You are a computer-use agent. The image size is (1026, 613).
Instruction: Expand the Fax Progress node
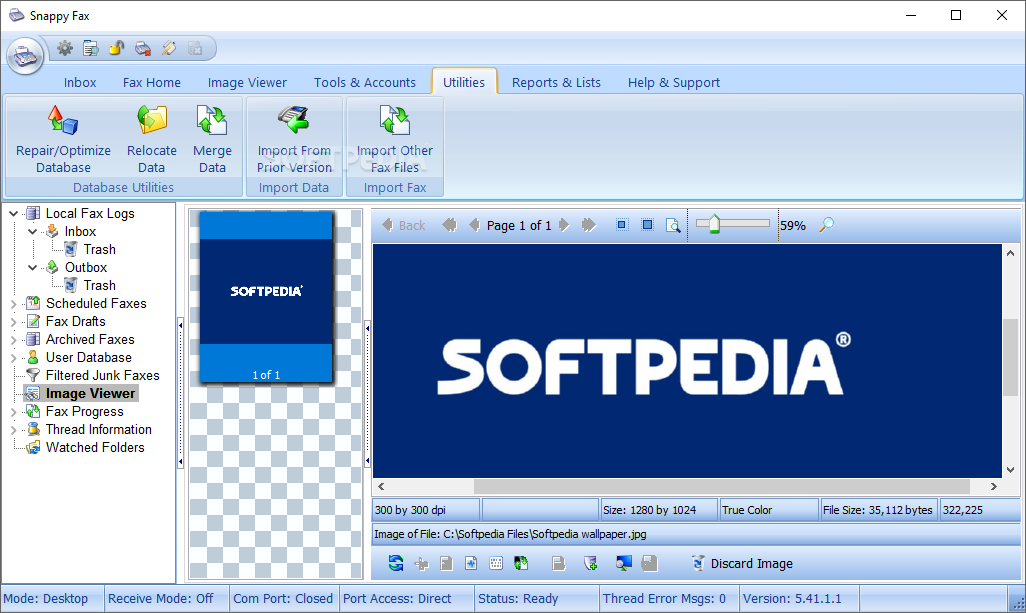point(13,412)
